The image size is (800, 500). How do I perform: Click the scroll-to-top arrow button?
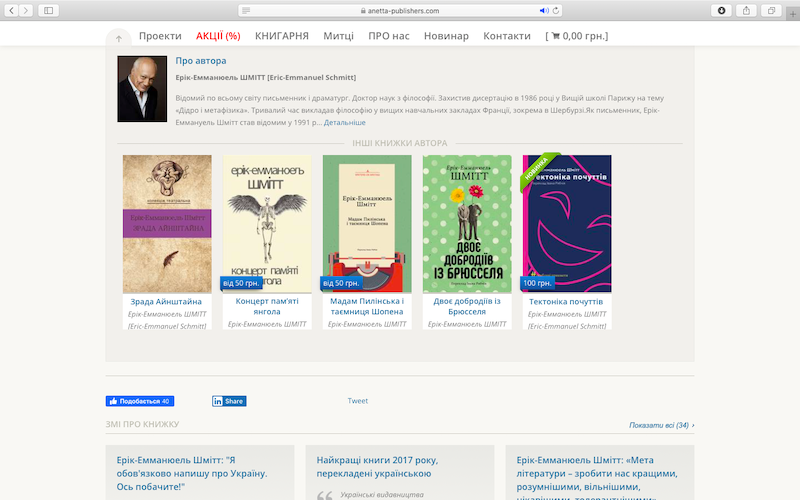click(118, 39)
